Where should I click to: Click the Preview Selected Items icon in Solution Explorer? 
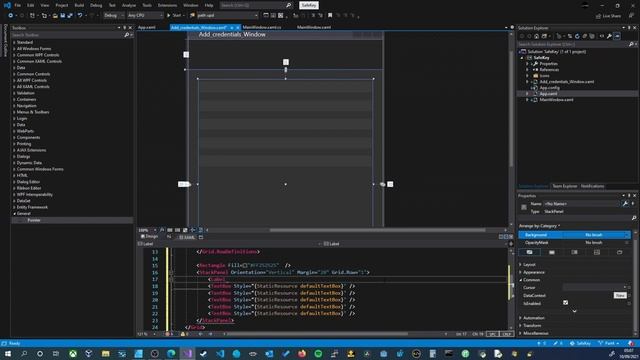(x=617, y=36)
